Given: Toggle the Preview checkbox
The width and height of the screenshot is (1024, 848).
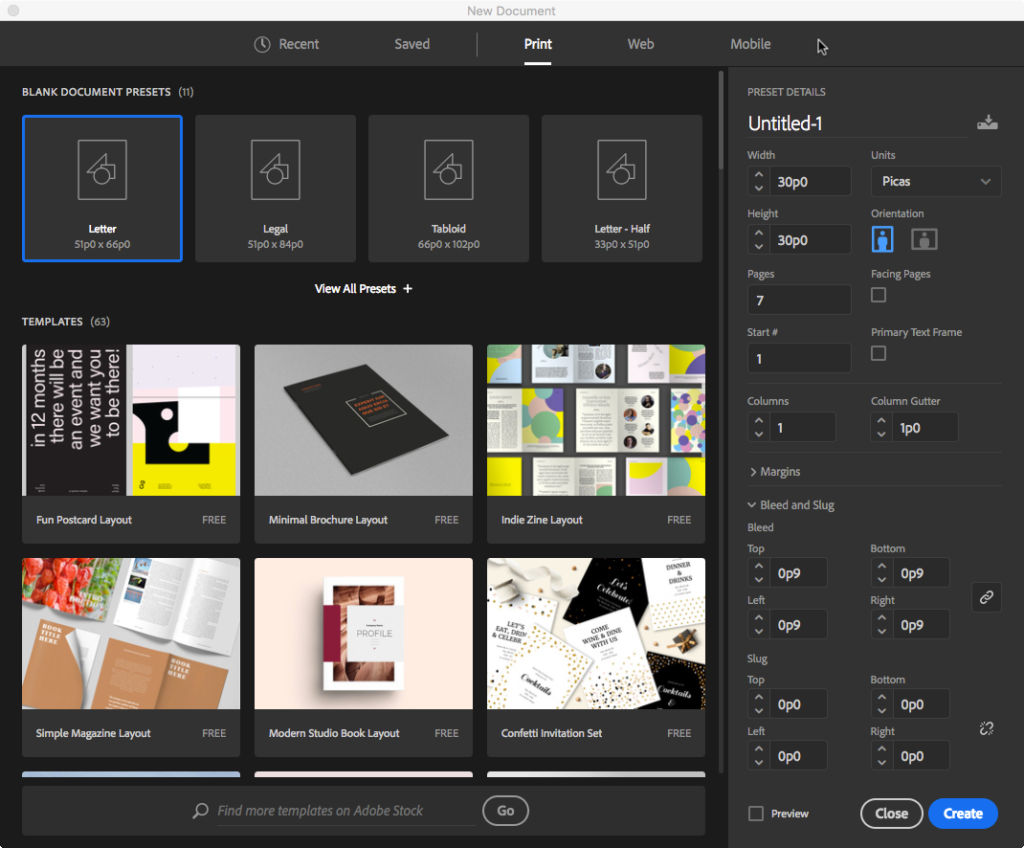Looking at the screenshot, I should [x=757, y=814].
